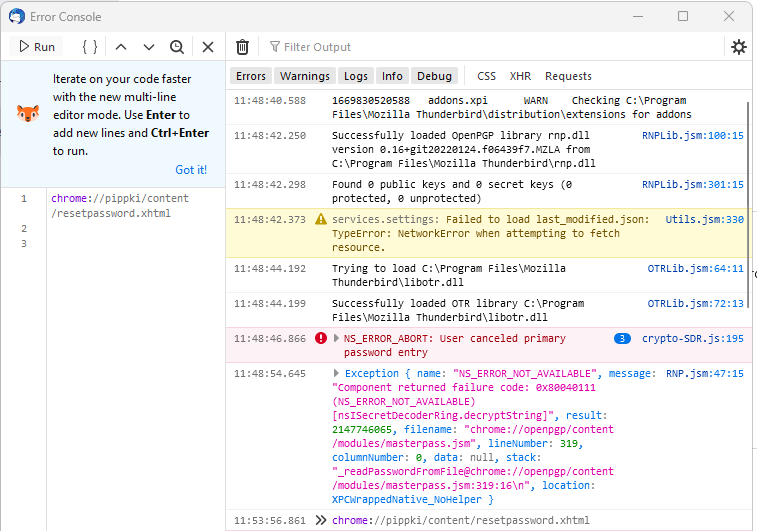Expand the NS_ERROR_ABORT error message
Image resolution: width=757 pixels, height=531 pixels.
tap(336, 338)
